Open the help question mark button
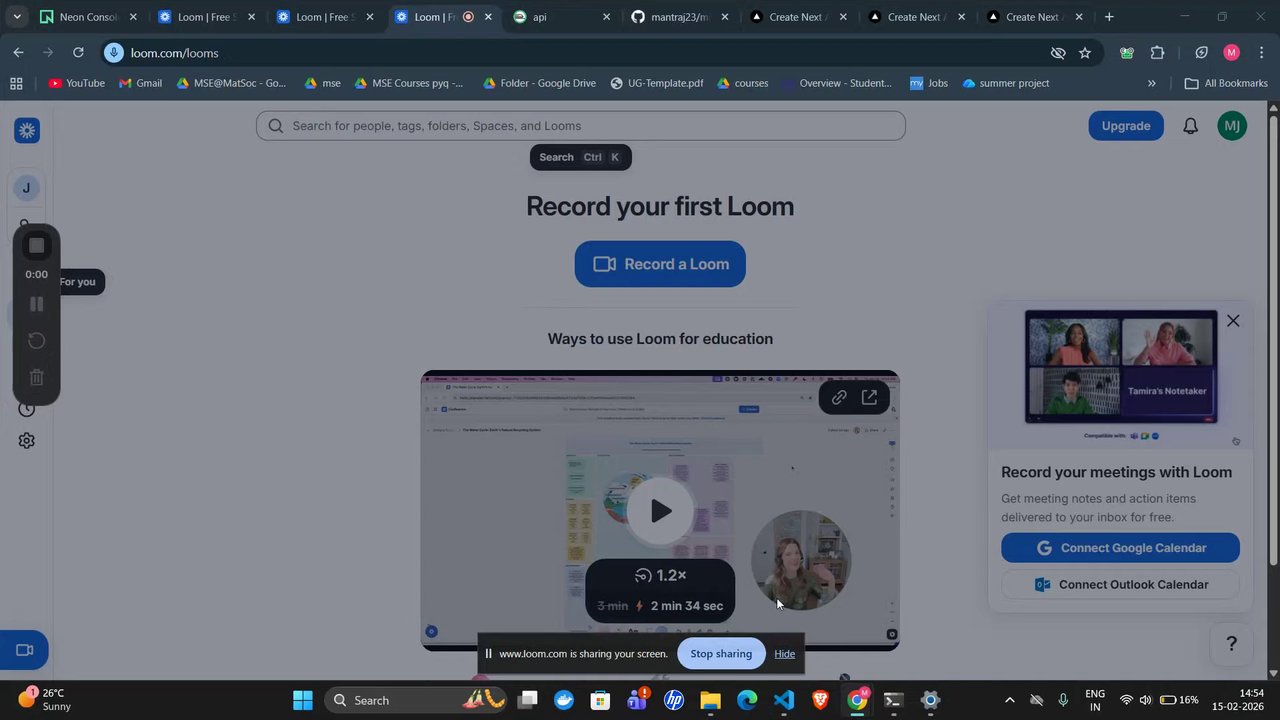The width and height of the screenshot is (1280, 720). pyautogui.click(x=1232, y=644)
